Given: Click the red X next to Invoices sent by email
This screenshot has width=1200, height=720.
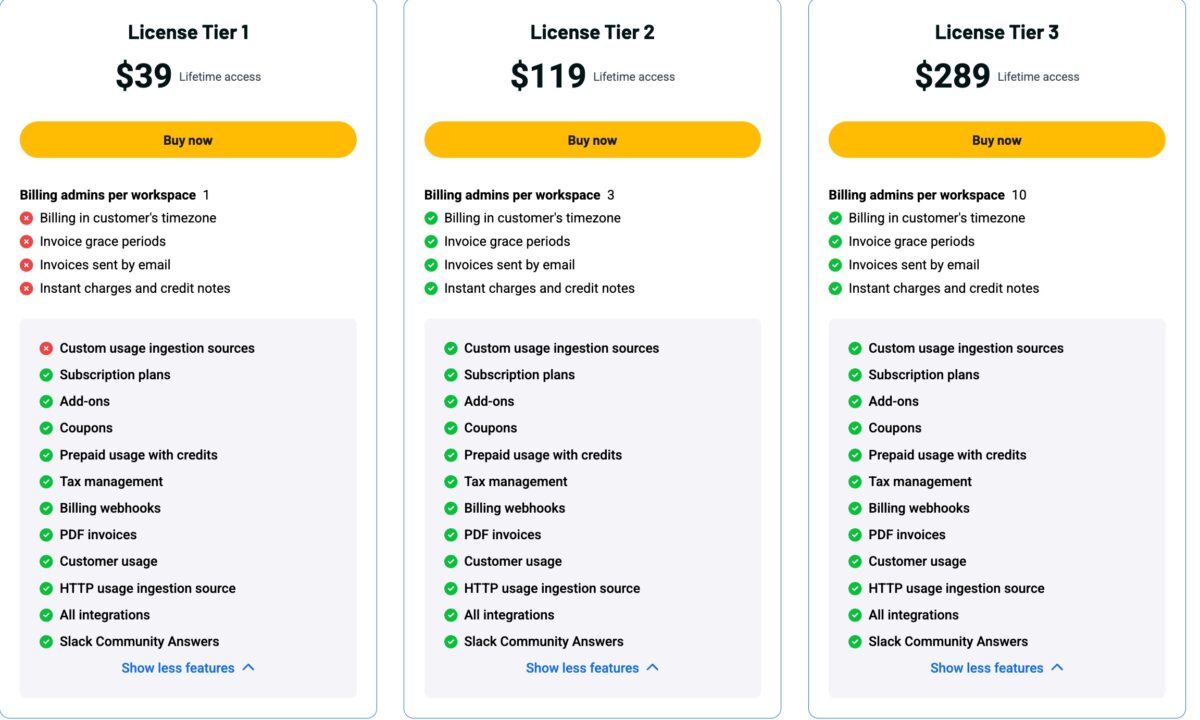Looking at the screenshot, I should (25, 264).
